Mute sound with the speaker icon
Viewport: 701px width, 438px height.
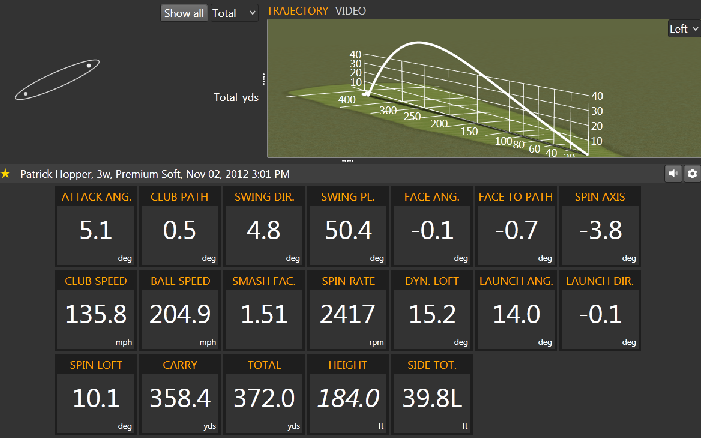pos(673,173)
